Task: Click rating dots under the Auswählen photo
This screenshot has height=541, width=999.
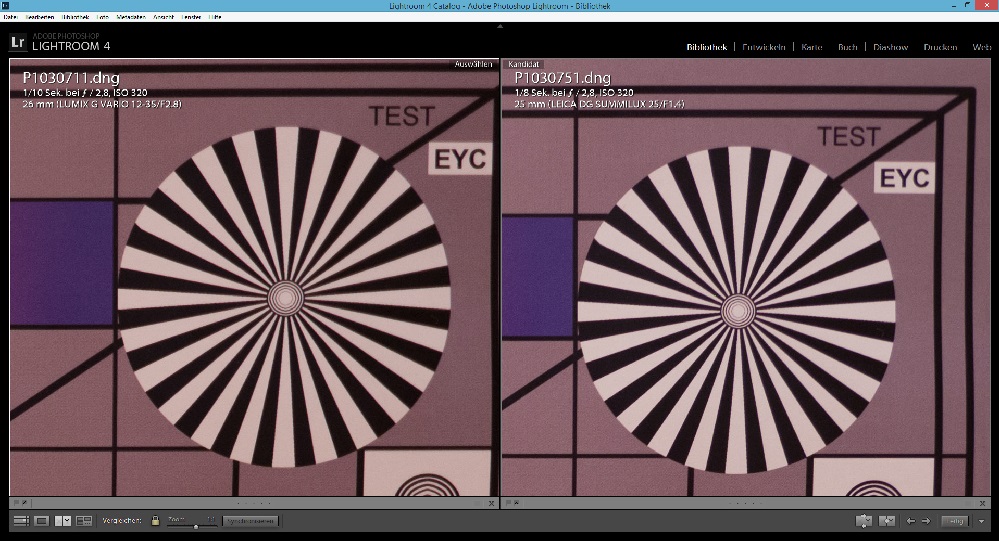Action: pos(254,503)
